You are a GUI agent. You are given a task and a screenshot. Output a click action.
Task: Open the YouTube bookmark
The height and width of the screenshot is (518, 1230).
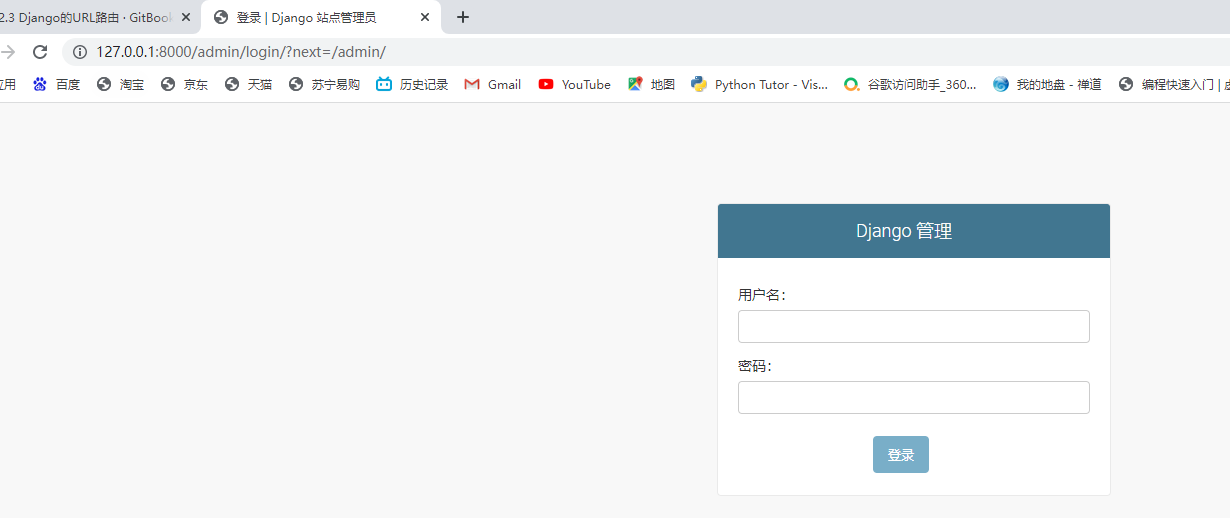[575, 85]
